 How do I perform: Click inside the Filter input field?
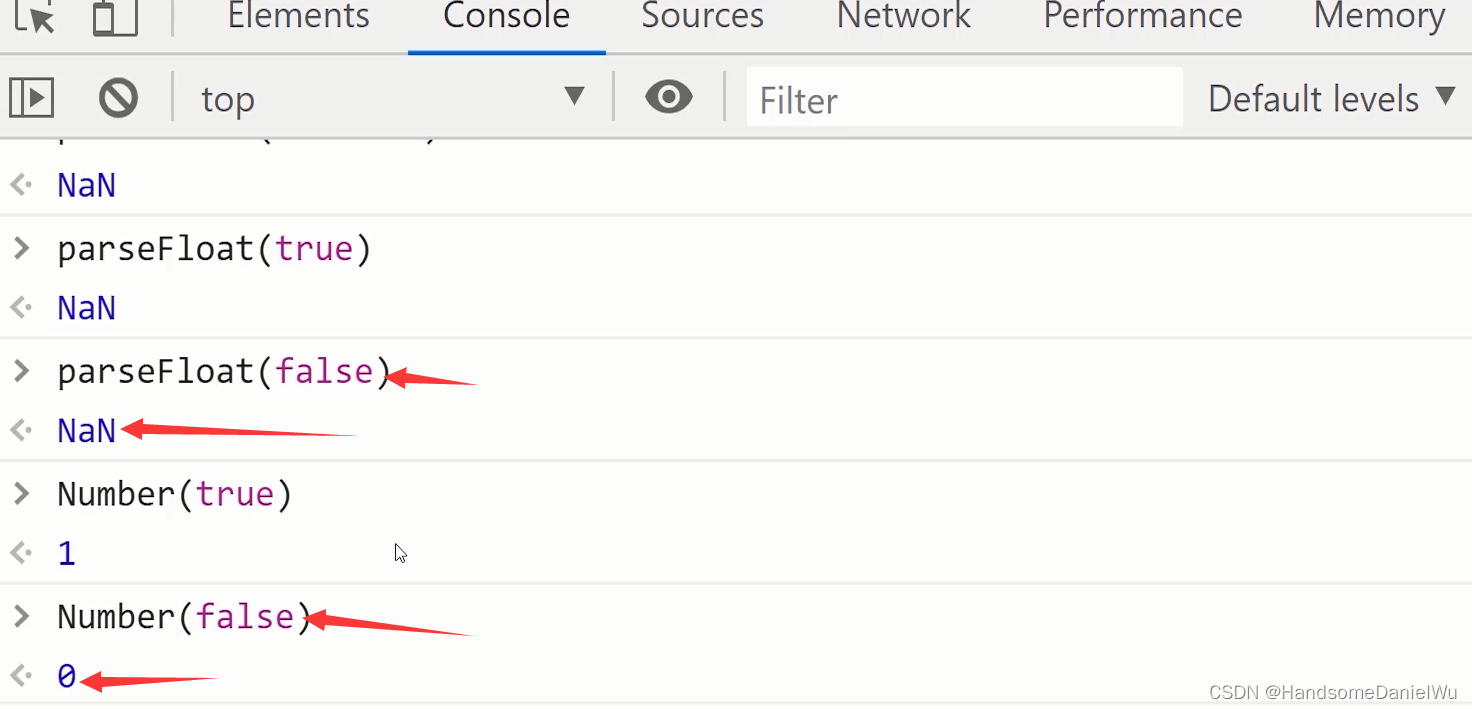click(x=963, y=97)
